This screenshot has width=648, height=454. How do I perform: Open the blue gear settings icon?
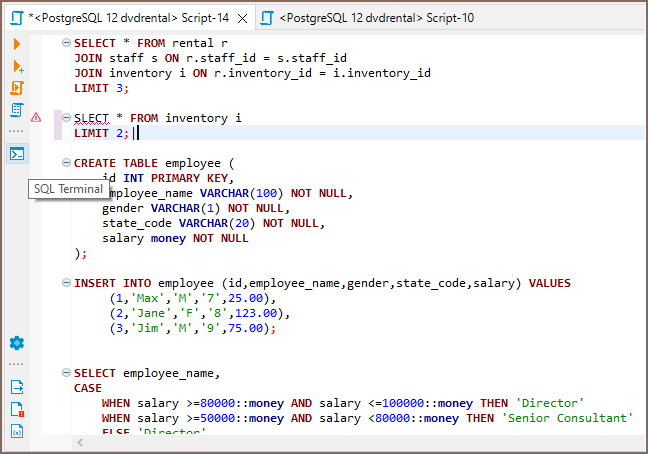point(17,343)
